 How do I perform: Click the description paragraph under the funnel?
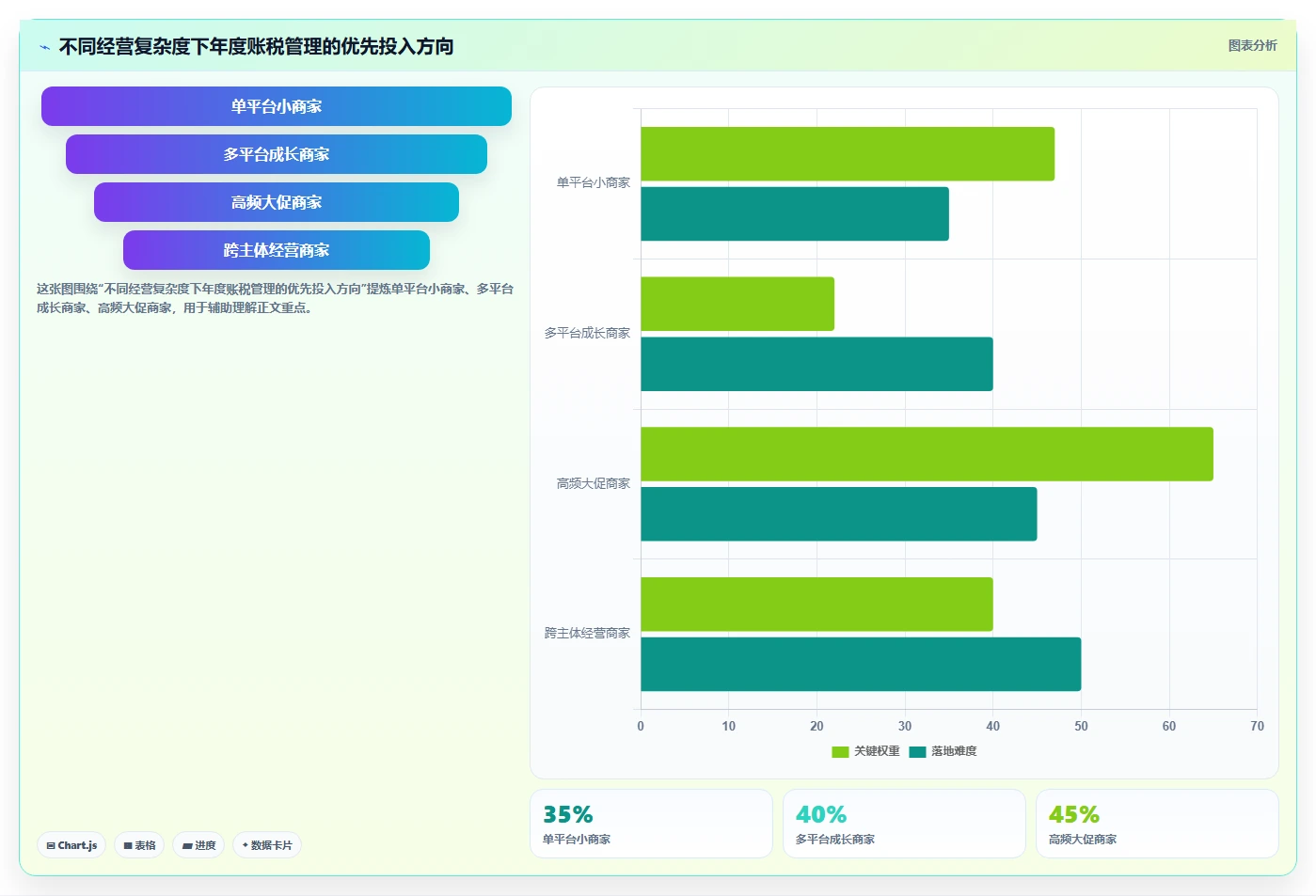275,298
